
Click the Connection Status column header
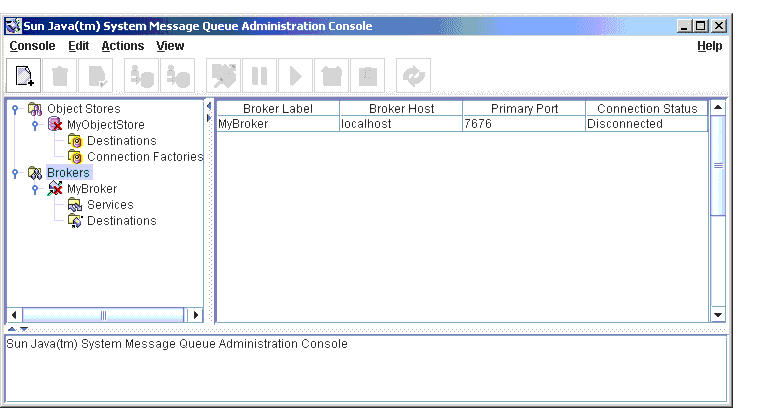coord(647,108)
